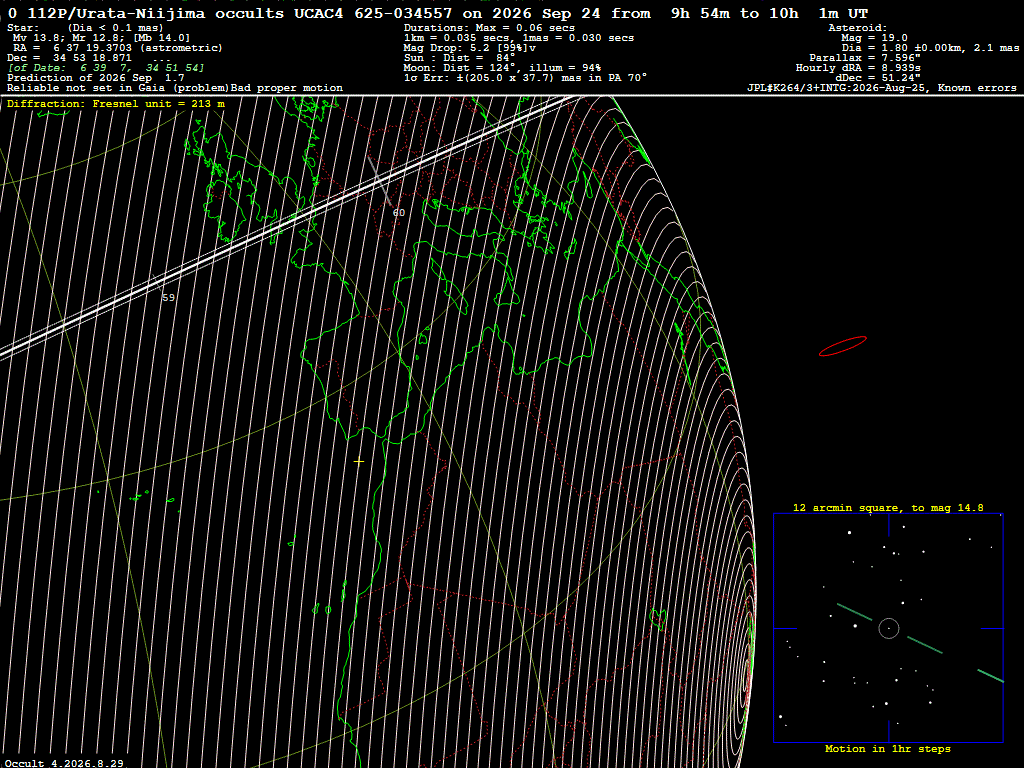Image resolution: width=1024 pixels, height=768 pixels.
Task: Click the star chart inset thumbnail
Action: pos(888,628)
